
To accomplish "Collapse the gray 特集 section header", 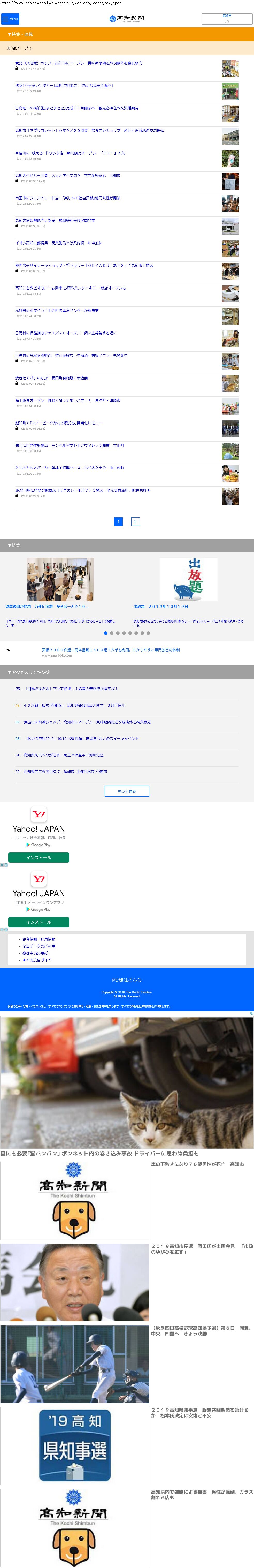I will pyautogui.click(x=127, y=546).
